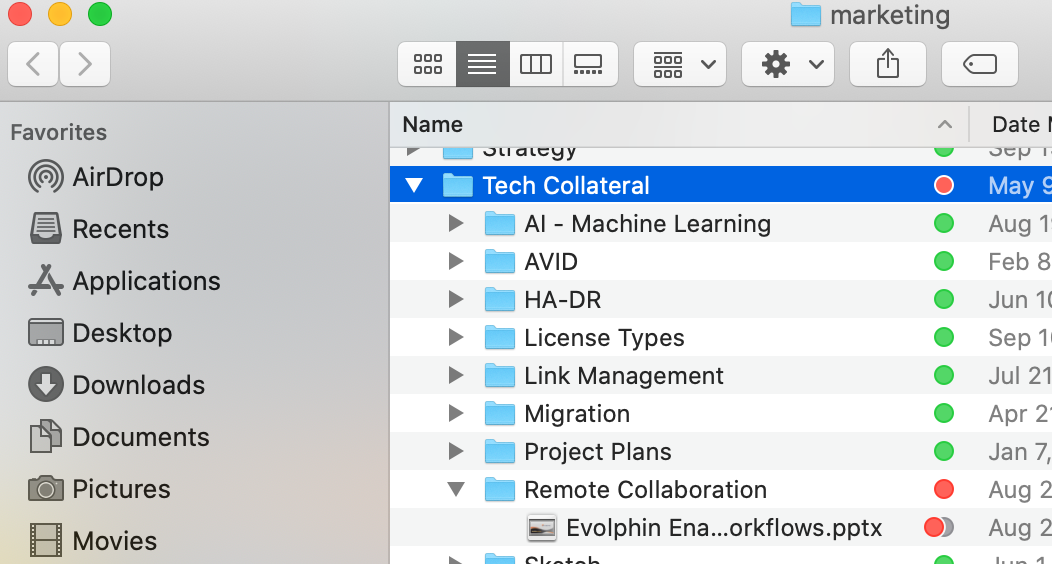Switch to column view in toolbar
The height and width of the screenshot is (564, 1052).
[x=536, y=64]
